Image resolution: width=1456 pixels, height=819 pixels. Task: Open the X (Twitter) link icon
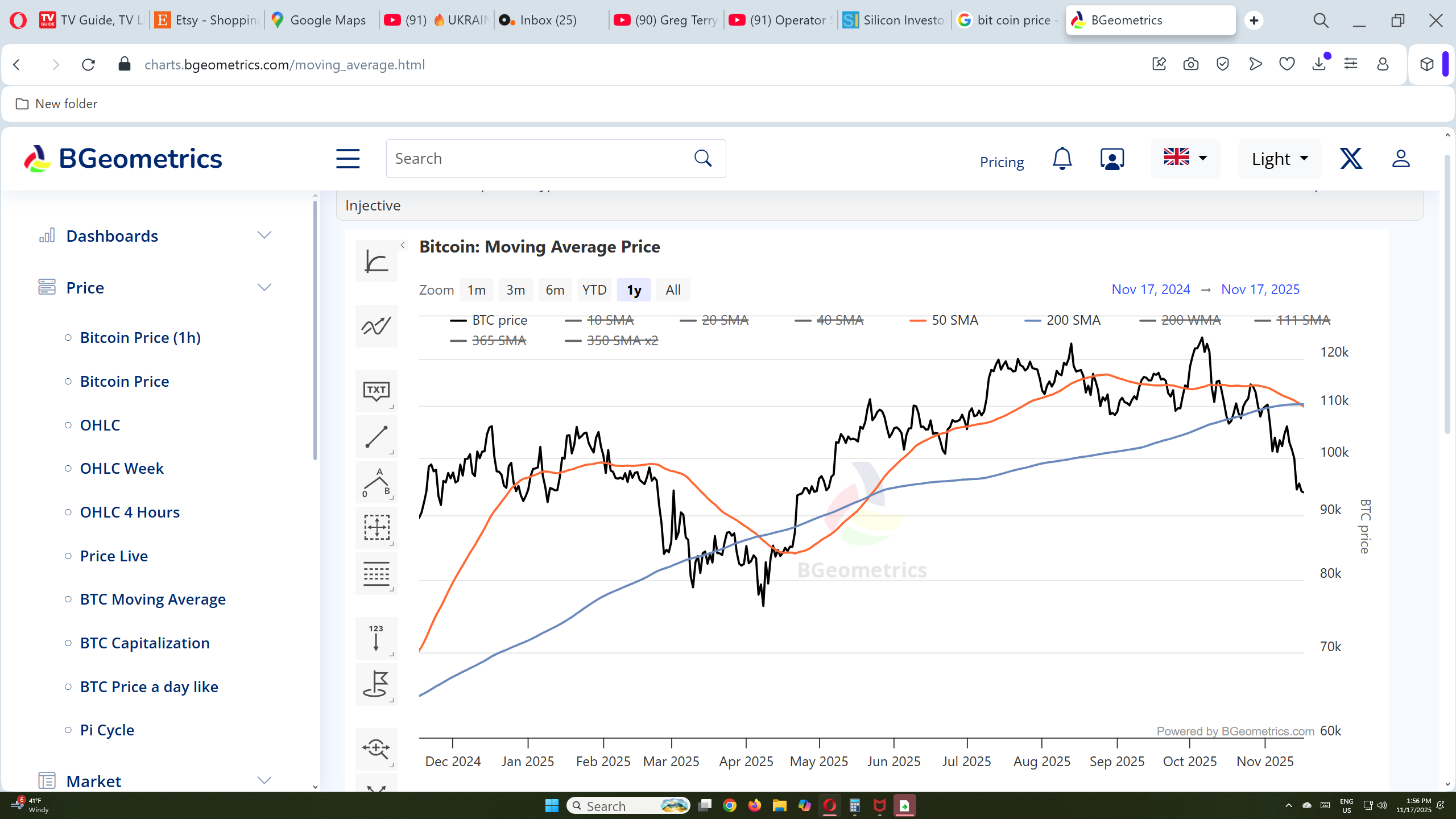tap(1351, 159)
